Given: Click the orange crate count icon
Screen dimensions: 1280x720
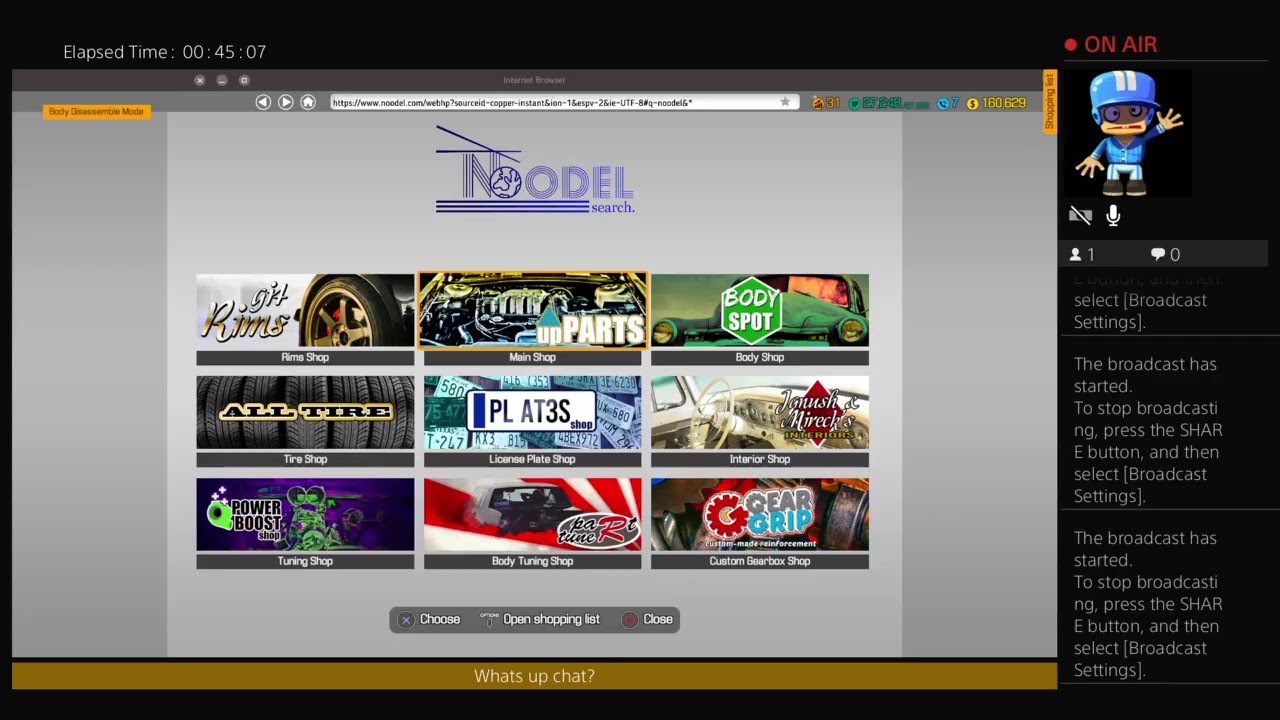Looking at the screenshot, I should click(x=818, y=103).
